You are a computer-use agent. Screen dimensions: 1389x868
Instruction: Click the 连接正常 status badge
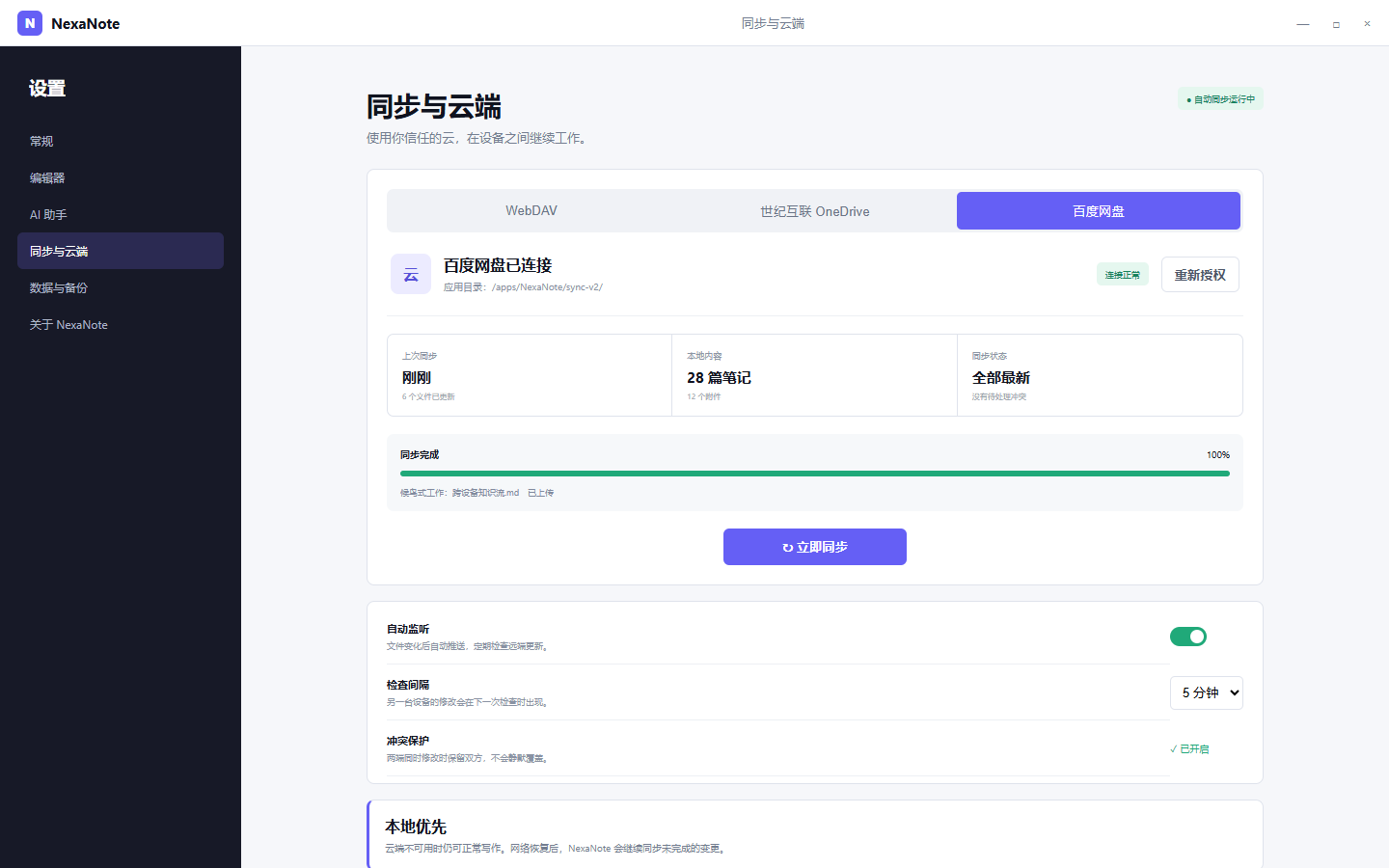1123,275
